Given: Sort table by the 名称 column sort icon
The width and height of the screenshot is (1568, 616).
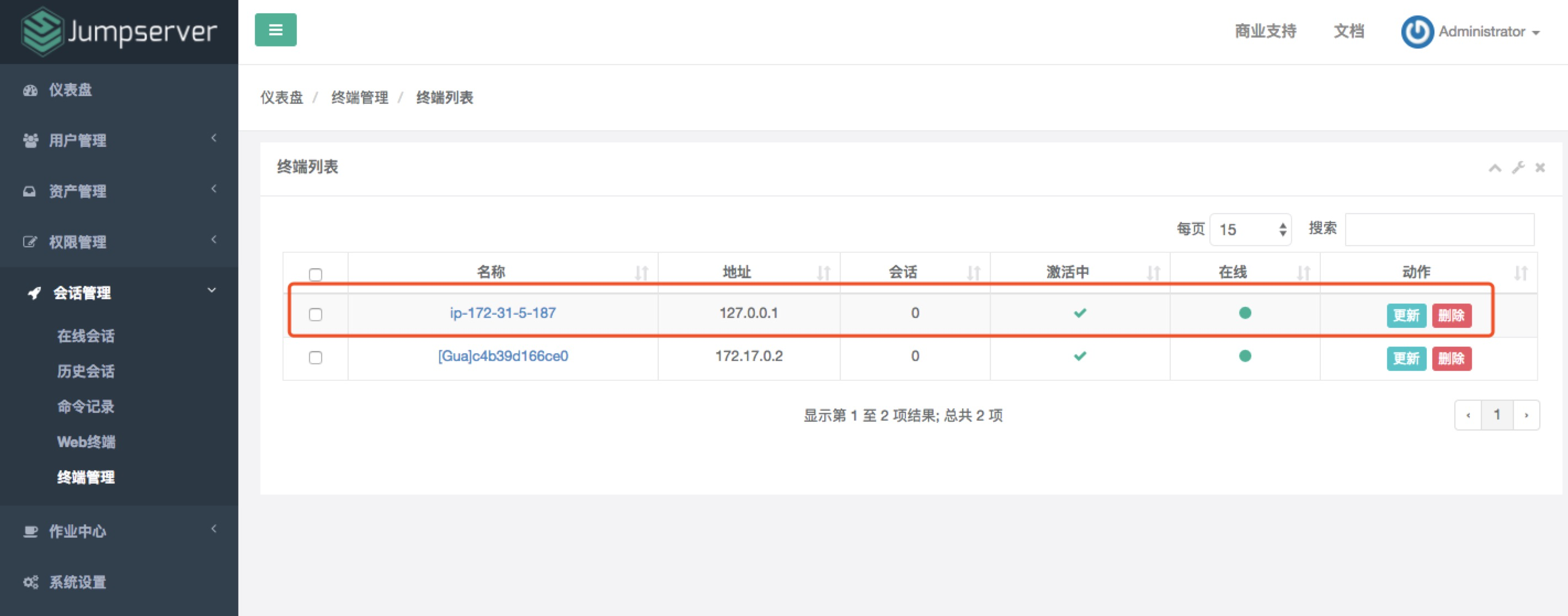Looking at the screenshot, I should tap(642, 273).
